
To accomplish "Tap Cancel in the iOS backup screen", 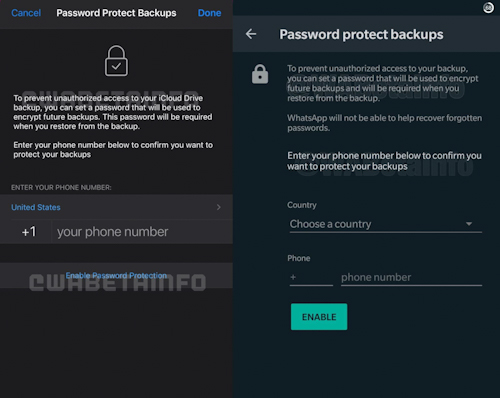I will coord(26,13).
